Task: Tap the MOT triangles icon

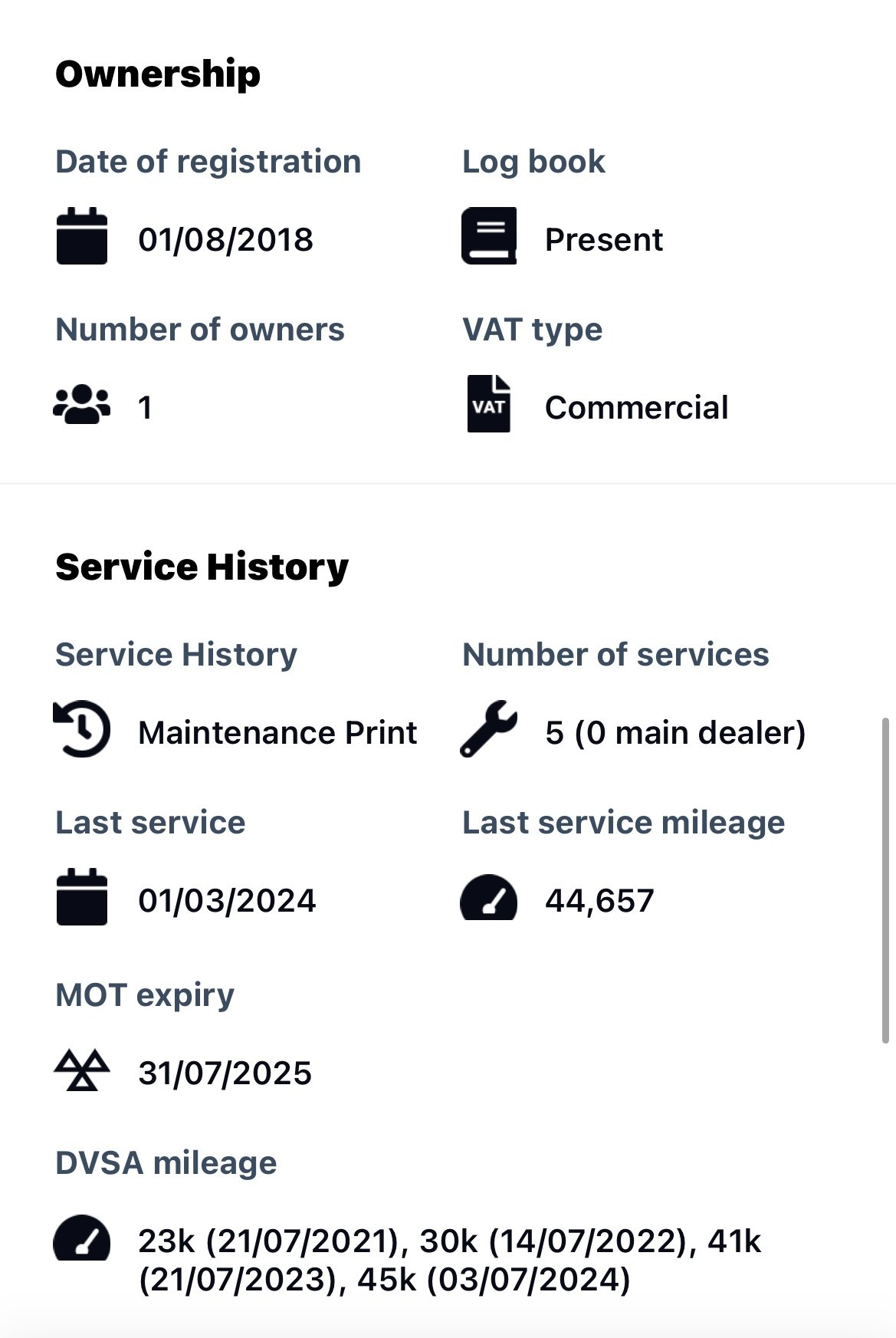Action: coord(82,1070)
